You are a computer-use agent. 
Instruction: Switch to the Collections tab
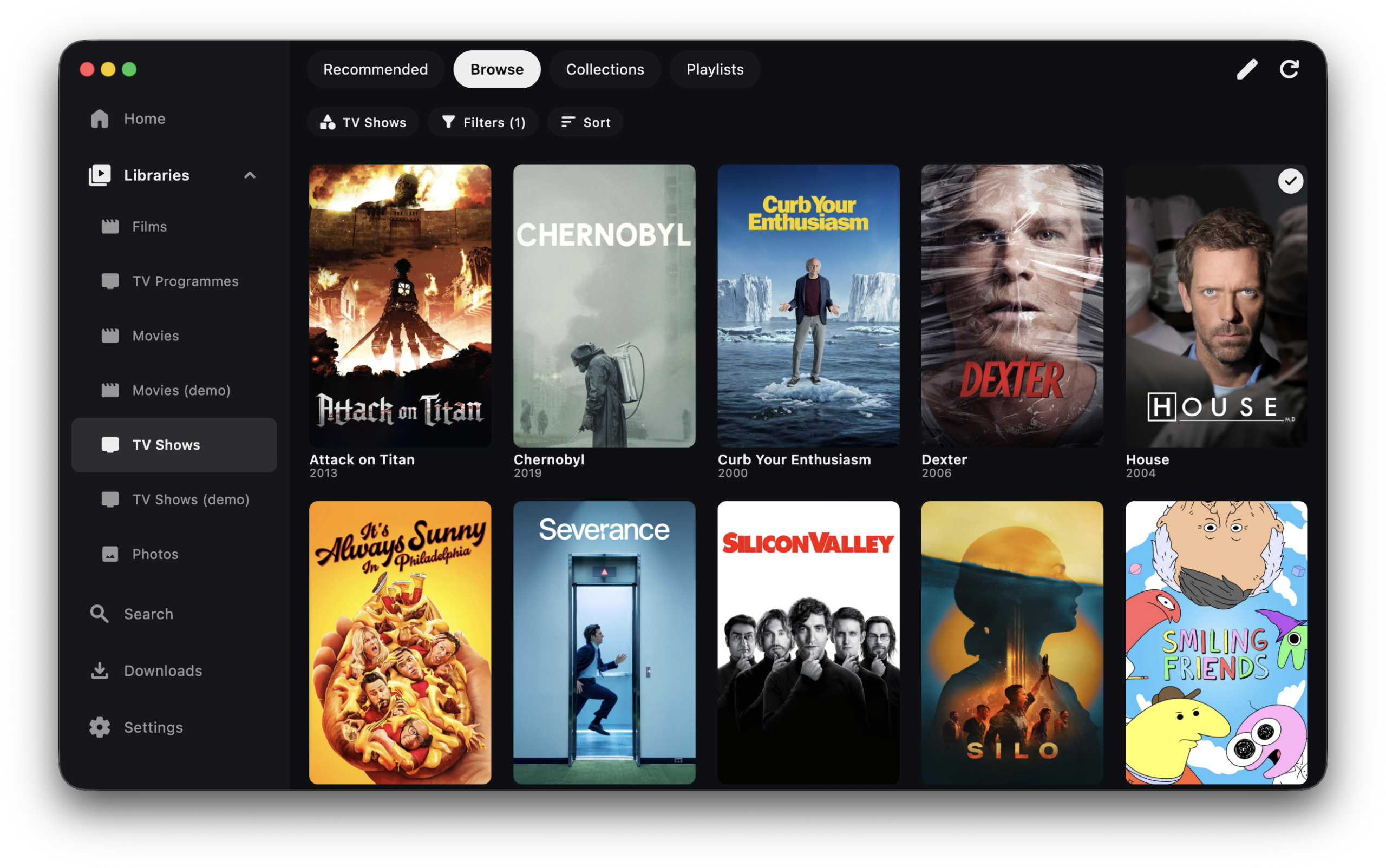tap(605, 69)
